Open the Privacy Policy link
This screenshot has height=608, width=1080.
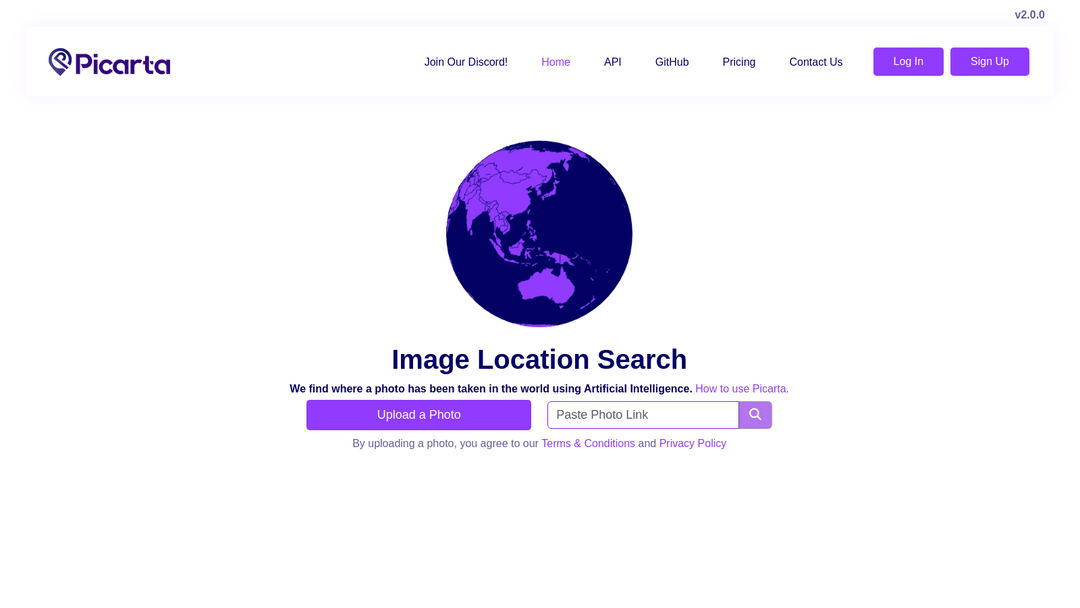pos(692,443)
